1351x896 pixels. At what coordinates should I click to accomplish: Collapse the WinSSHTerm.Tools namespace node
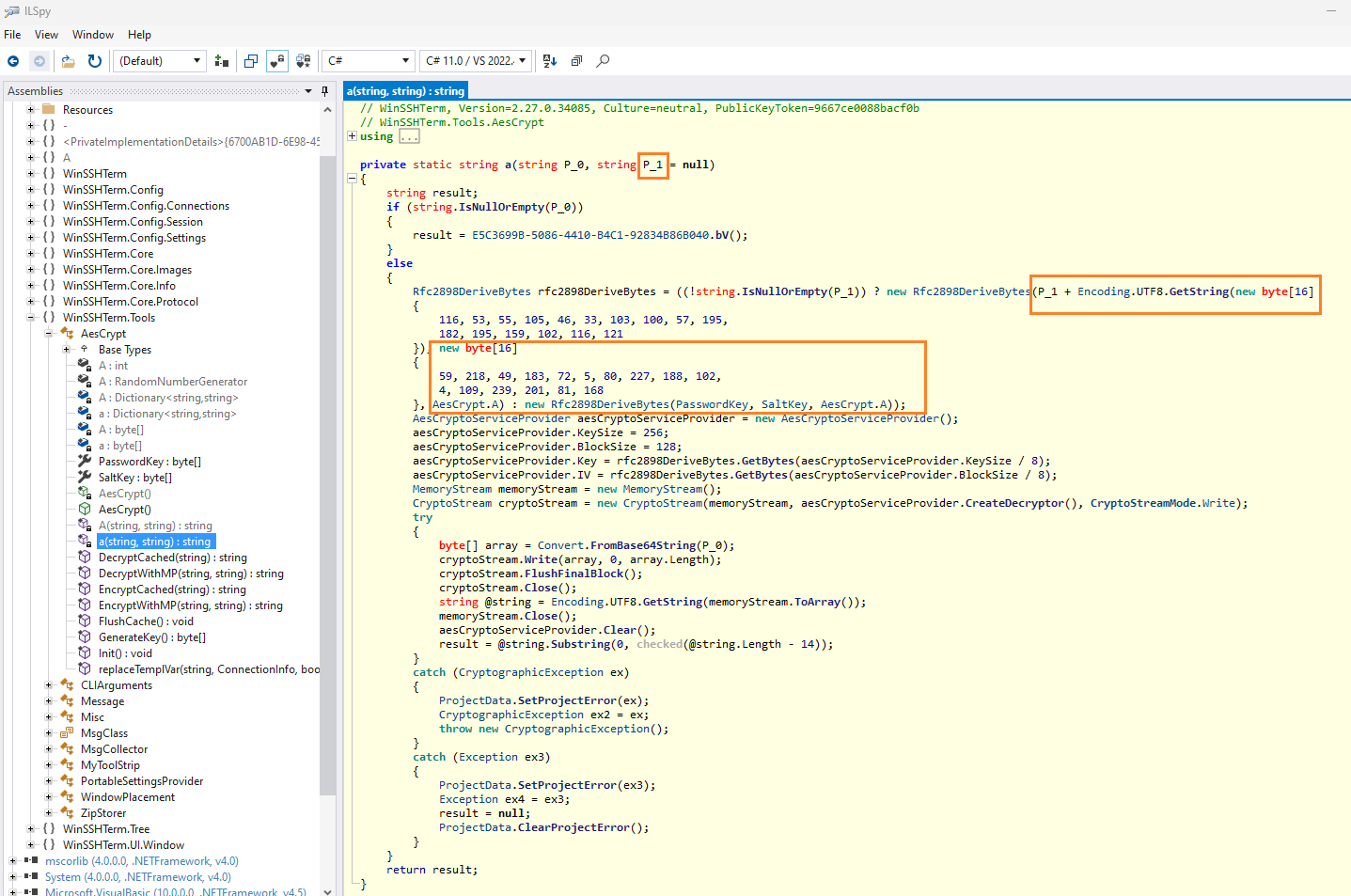coord(31,318)
